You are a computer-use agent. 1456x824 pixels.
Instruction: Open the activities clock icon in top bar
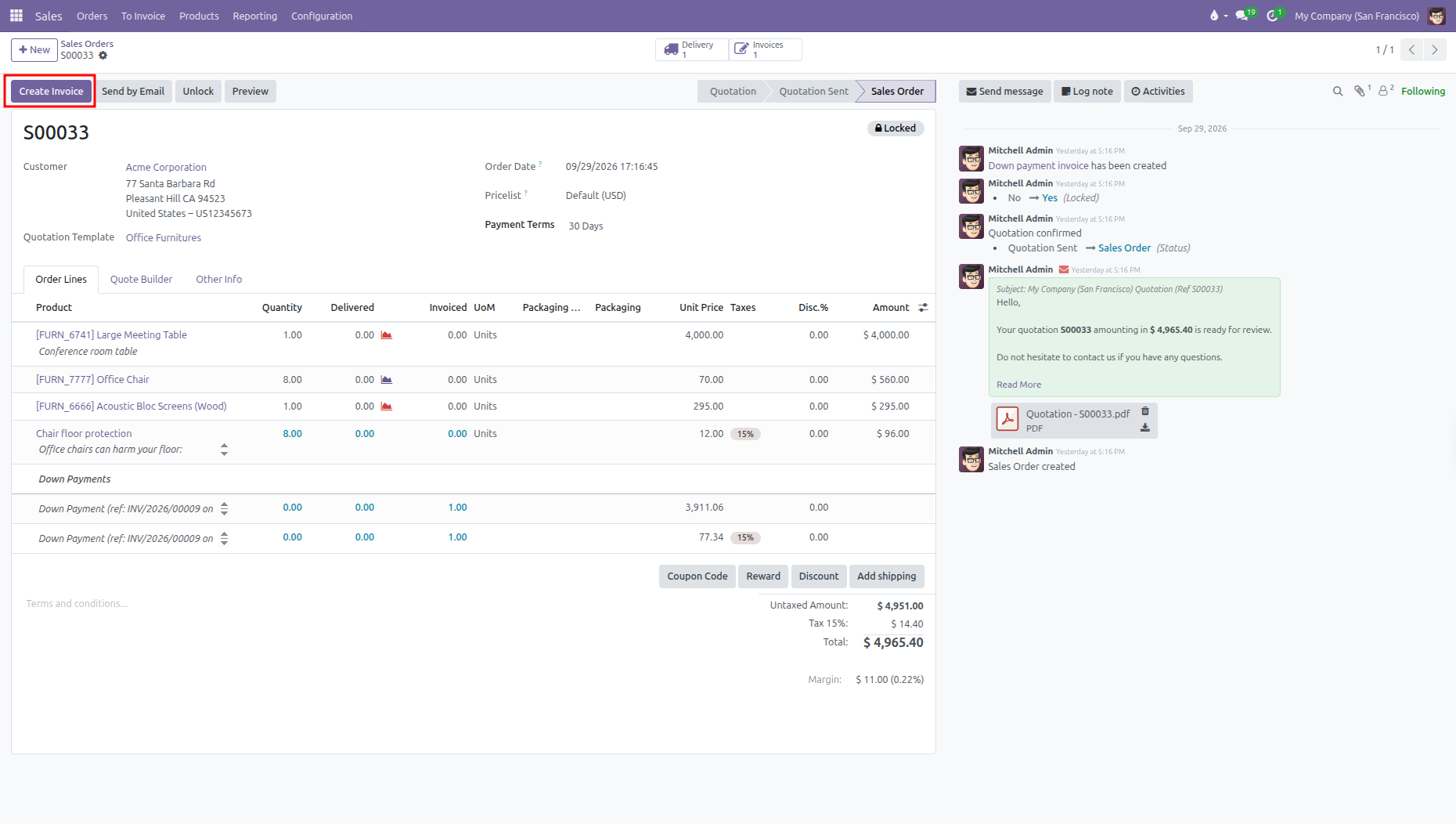pos(1274,16)
